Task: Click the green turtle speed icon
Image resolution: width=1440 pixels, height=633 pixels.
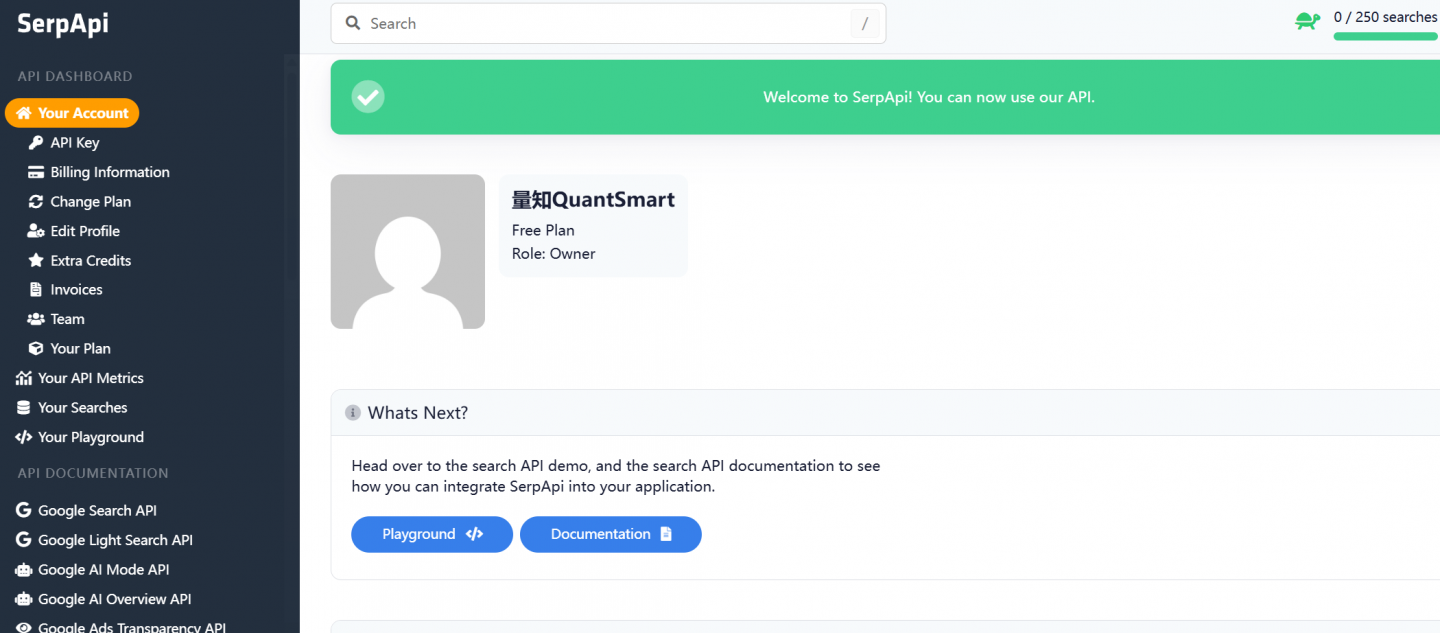Action: tap(1307, 20)
